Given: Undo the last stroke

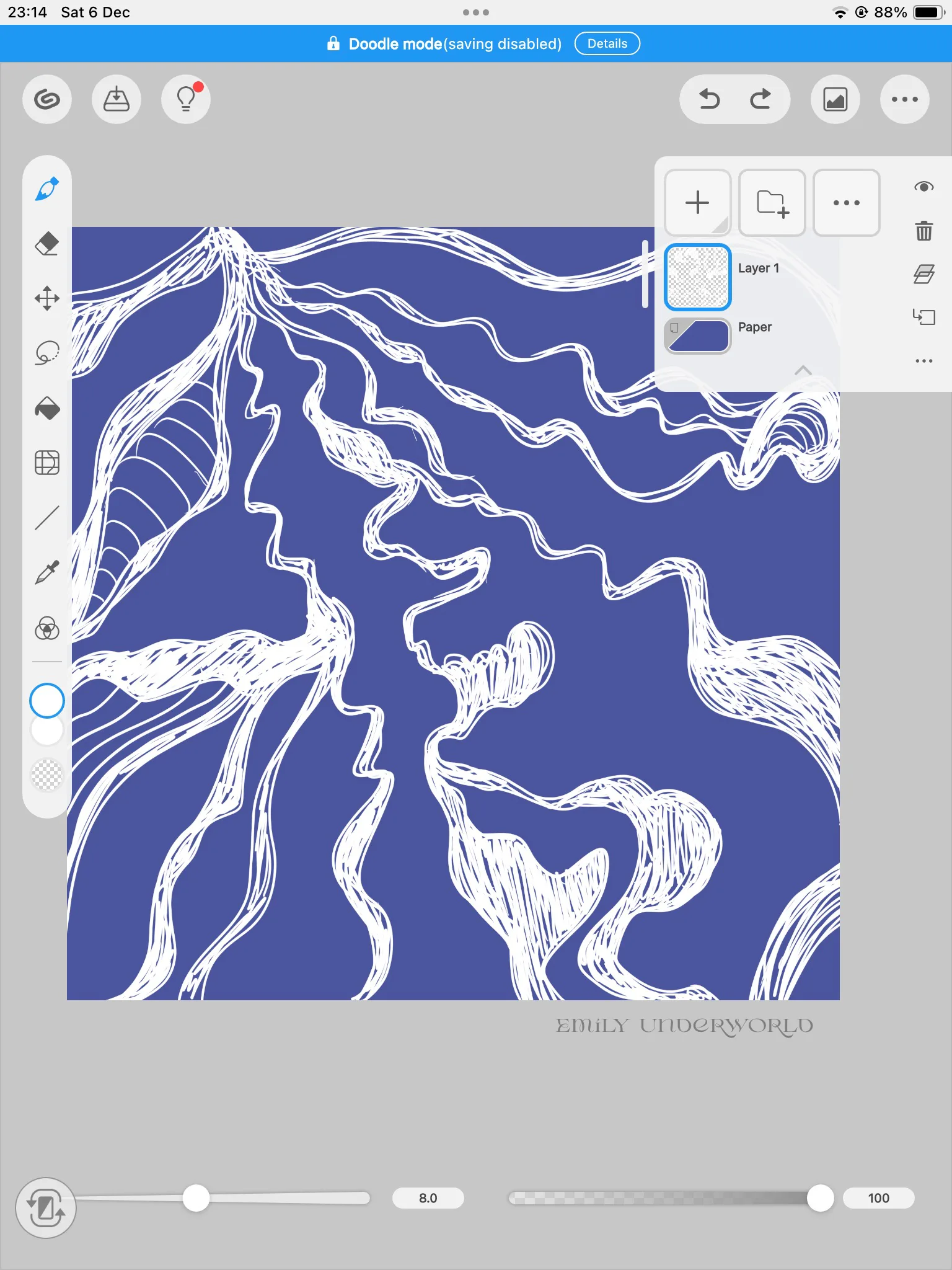Looking at the screenshot, I should [x=710, y=99].
